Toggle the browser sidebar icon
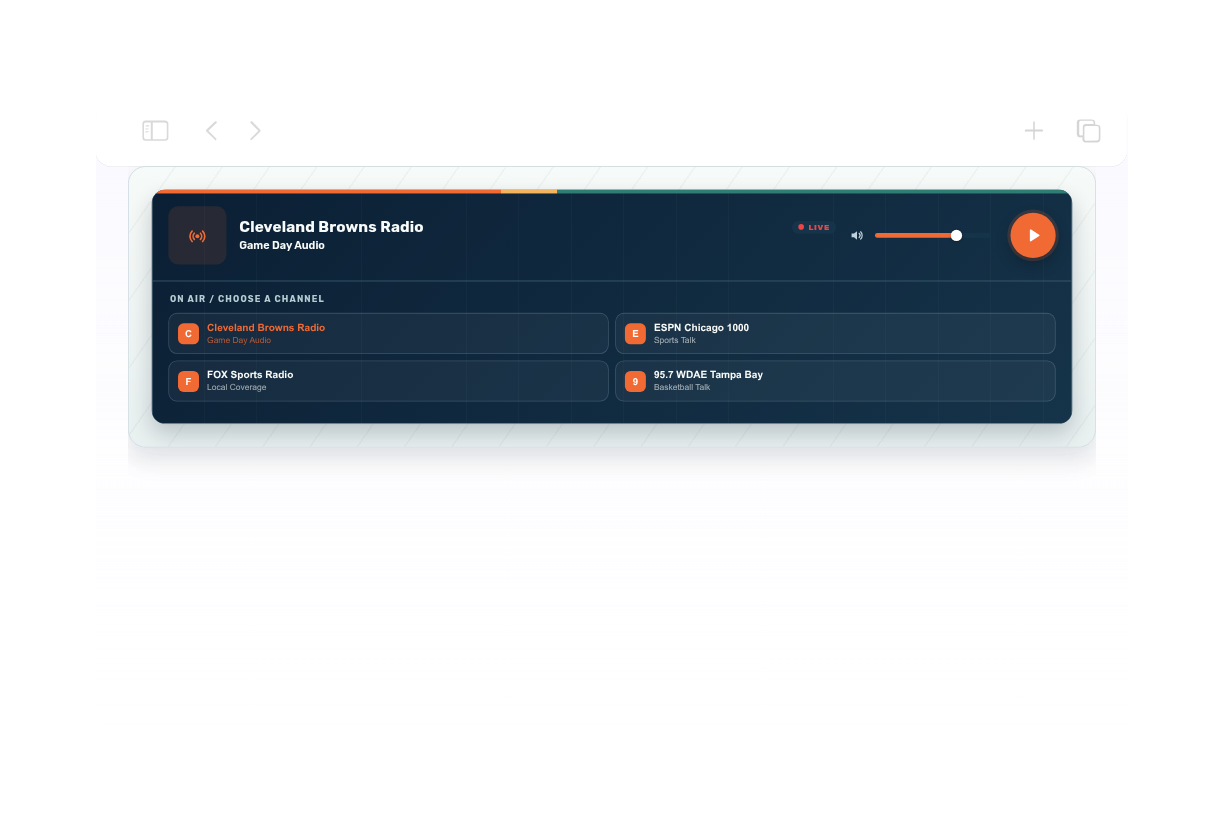 point(155,131)
